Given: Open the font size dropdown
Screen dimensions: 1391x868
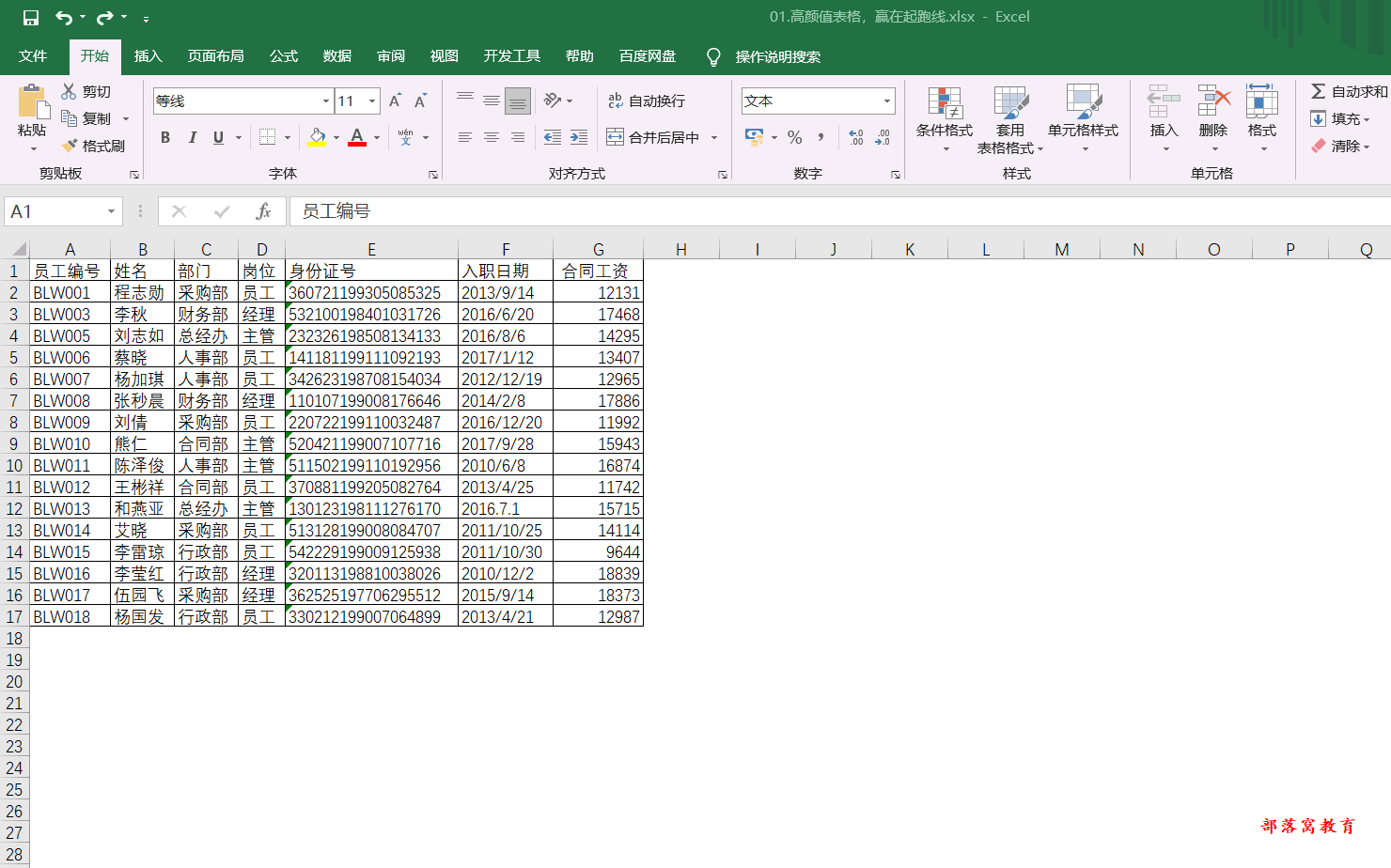Looking at the screenshot, I should pyautogui.click(x=373, y=101).
